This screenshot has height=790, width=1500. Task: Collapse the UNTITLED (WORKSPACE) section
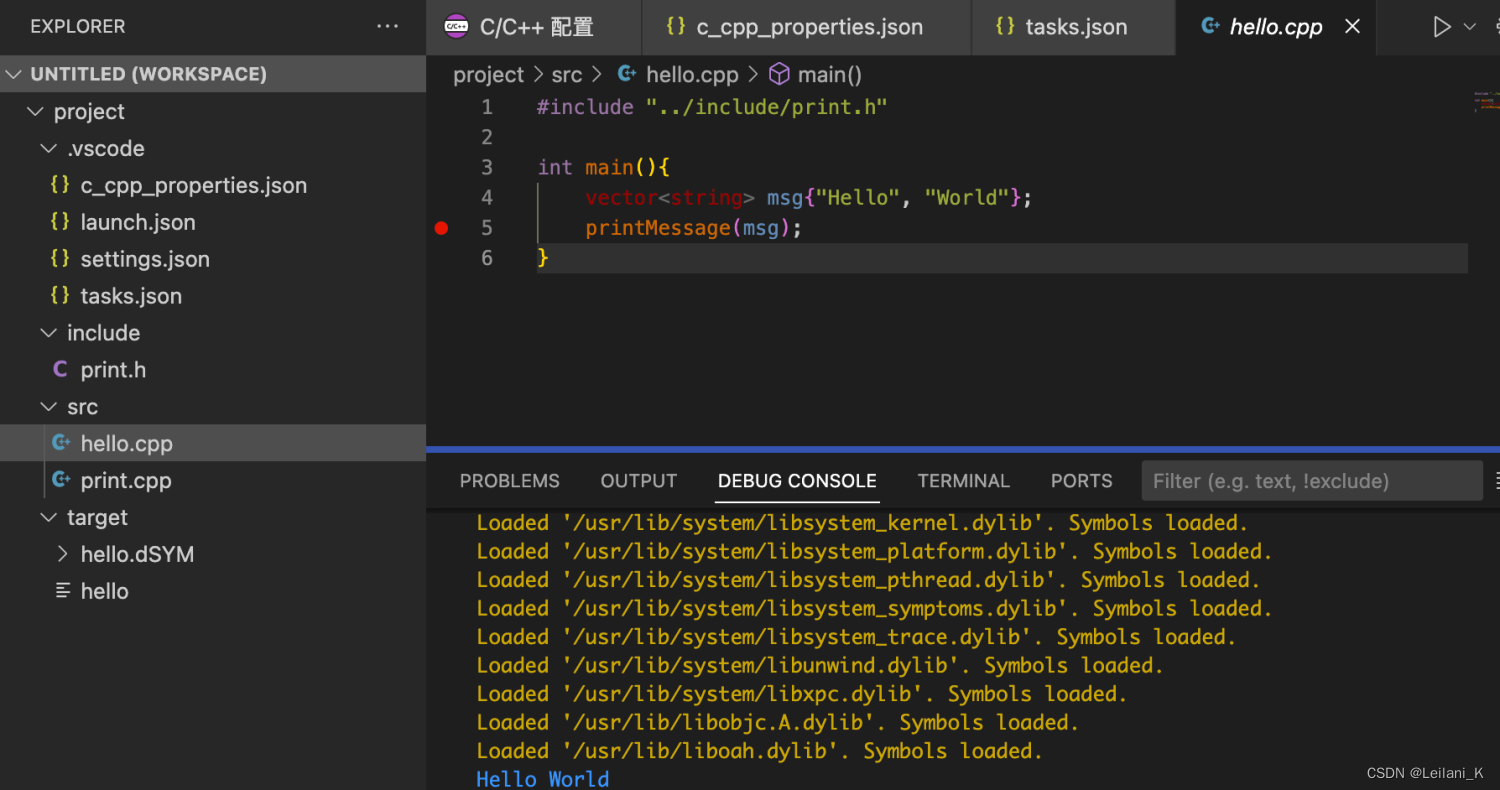213,74
